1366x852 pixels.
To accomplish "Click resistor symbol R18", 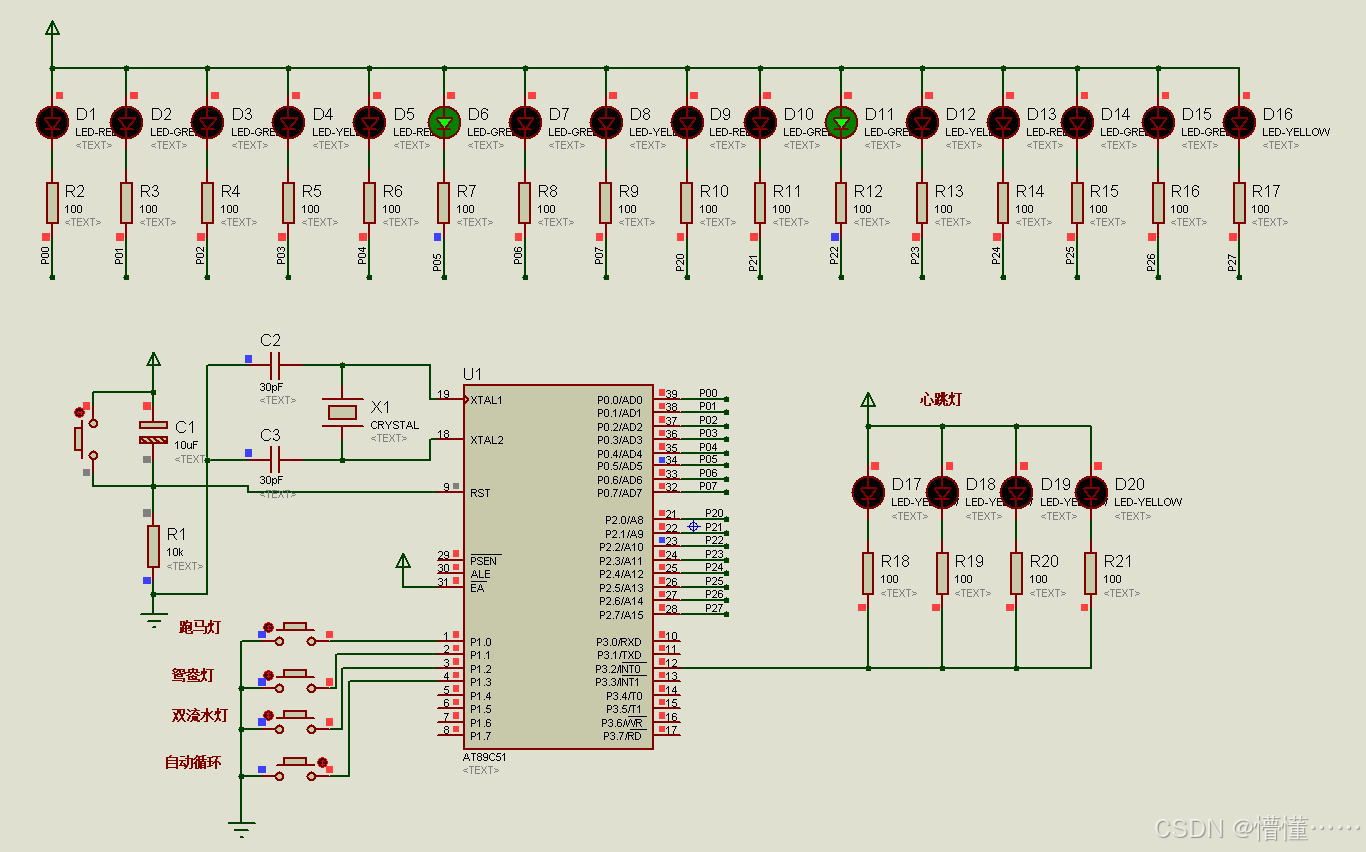I will pos(868,573).
